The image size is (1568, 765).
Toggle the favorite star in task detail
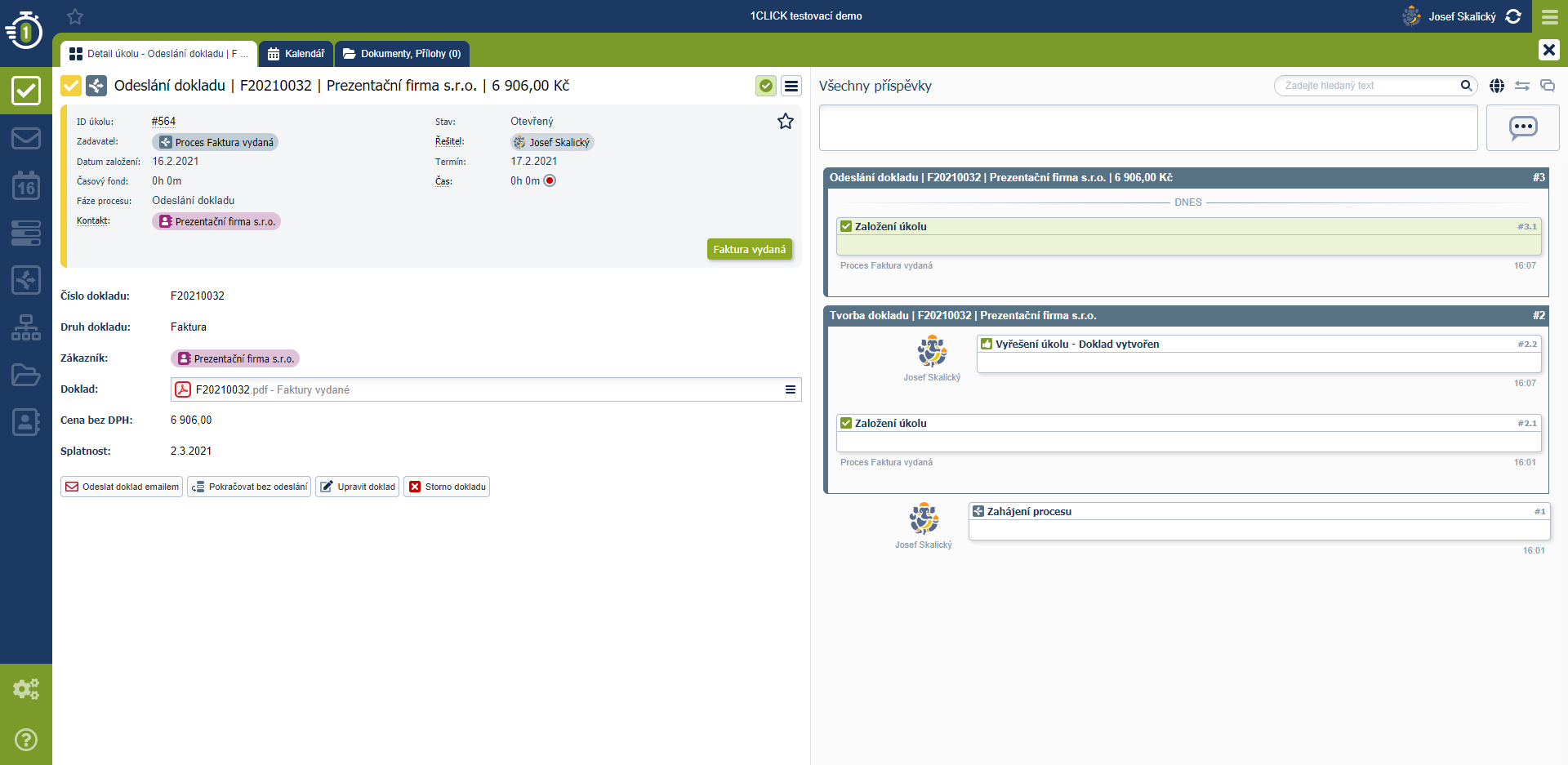[785, 122]
